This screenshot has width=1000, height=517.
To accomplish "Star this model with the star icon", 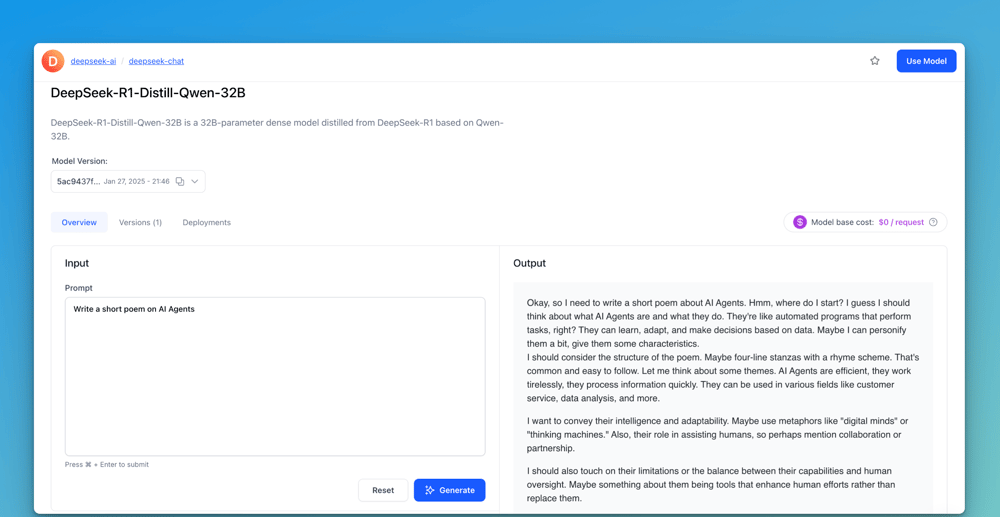I will pyautogui.click(x=875, y=61).
